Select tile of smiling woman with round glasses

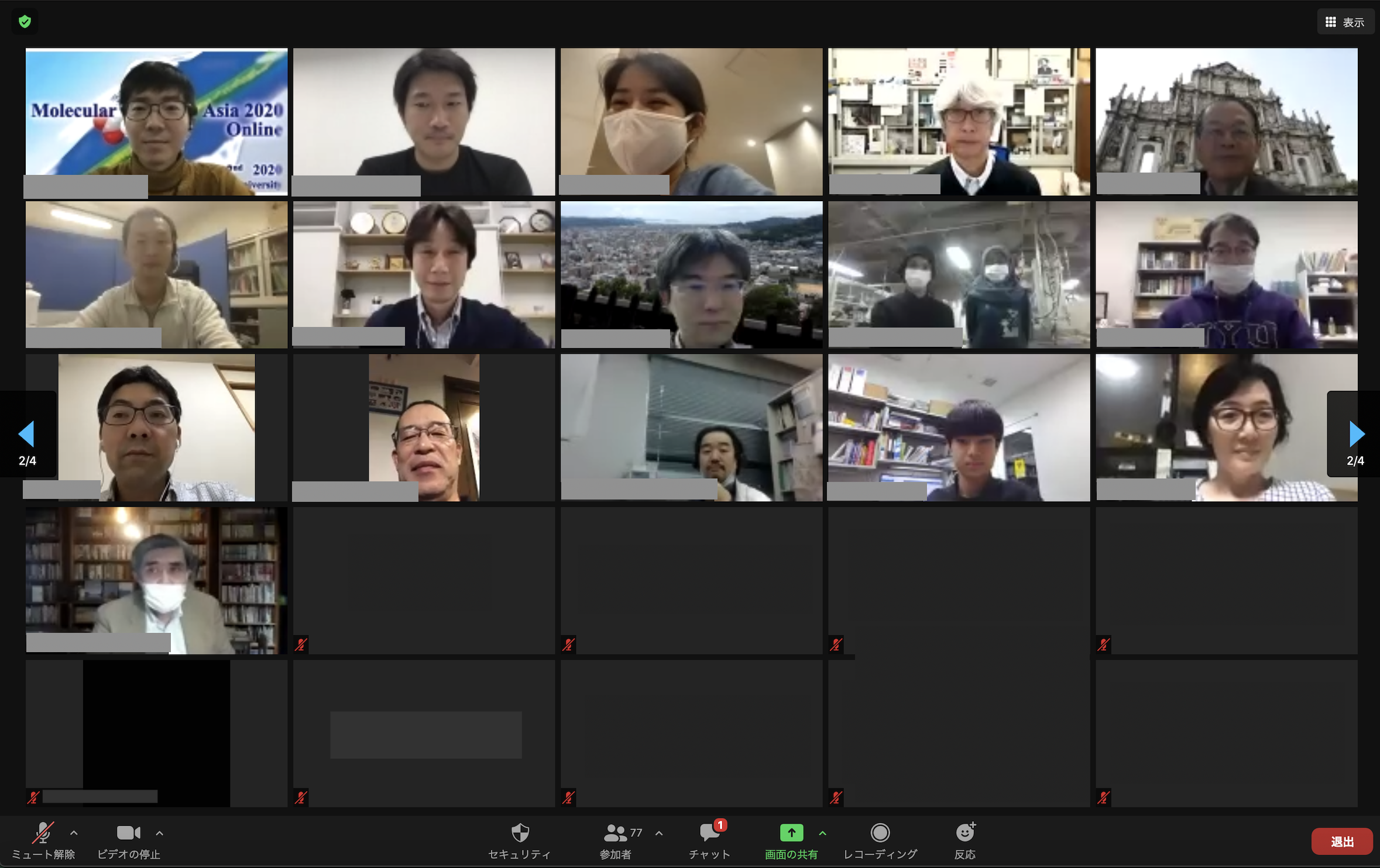pos(1227,428)
